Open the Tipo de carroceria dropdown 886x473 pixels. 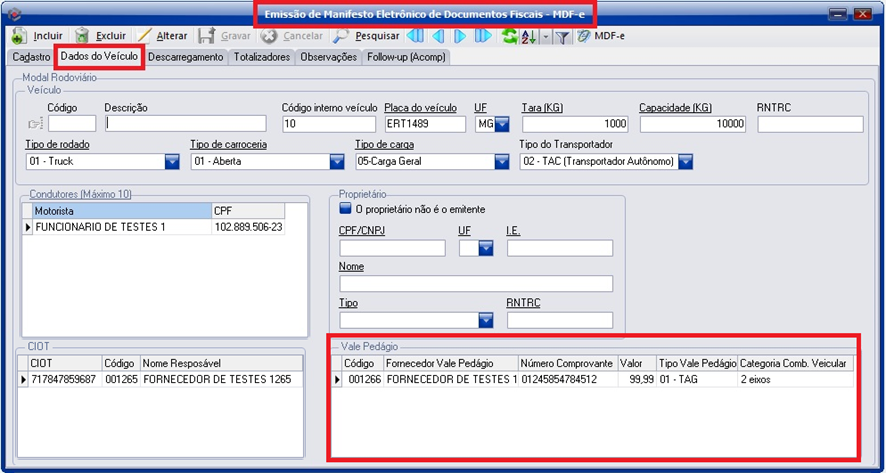[336, 162]
